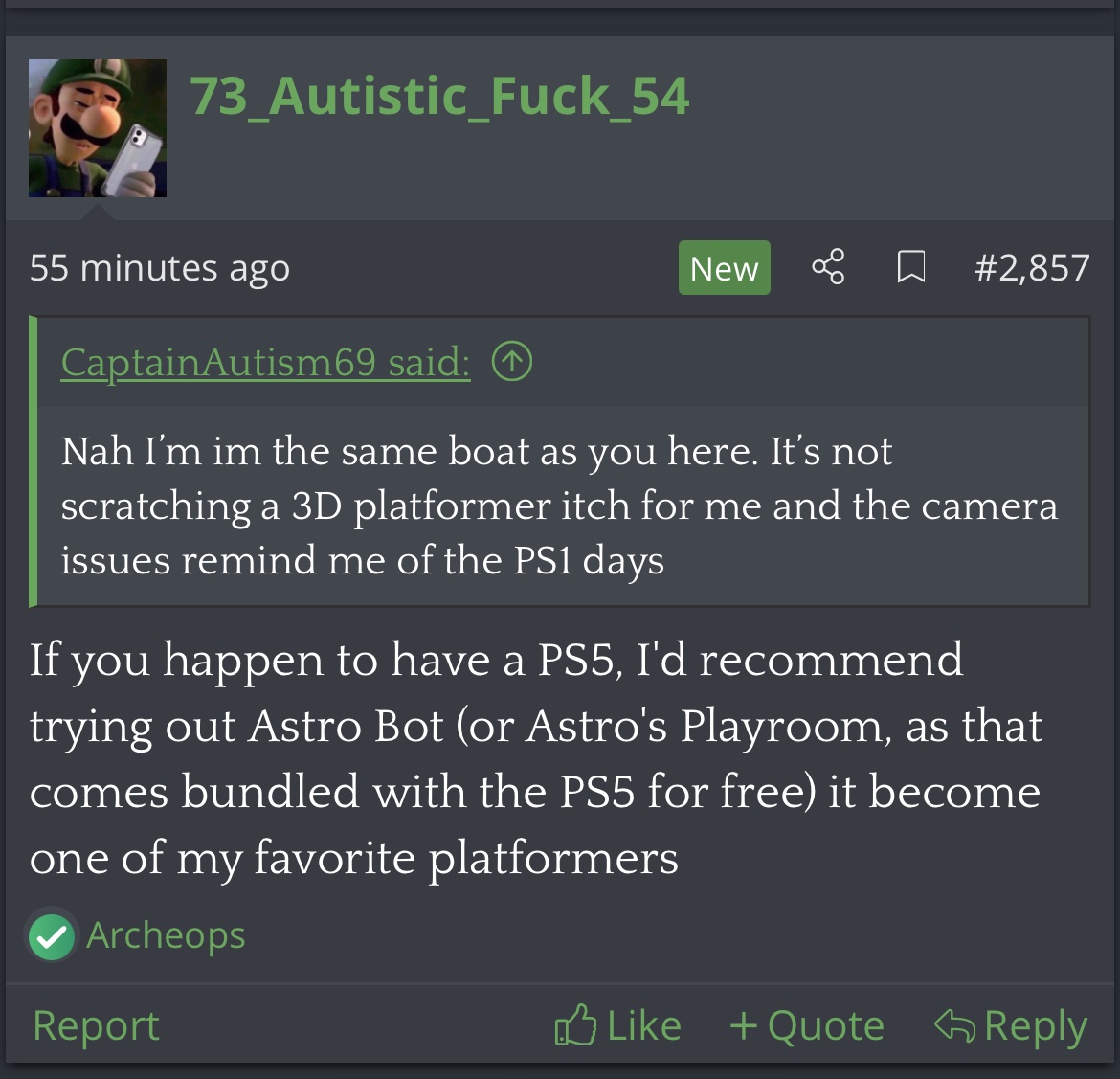Viewport: 1120px width, 1079px height.
Task: Select the Like label text
Action: click(x=643, y=1026)
